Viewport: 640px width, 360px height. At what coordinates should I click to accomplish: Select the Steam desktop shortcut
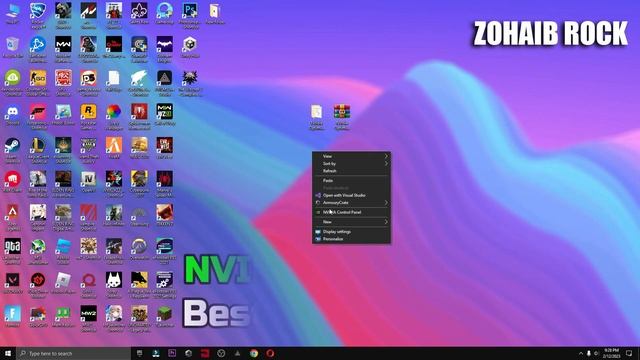(x=12, y=145)
